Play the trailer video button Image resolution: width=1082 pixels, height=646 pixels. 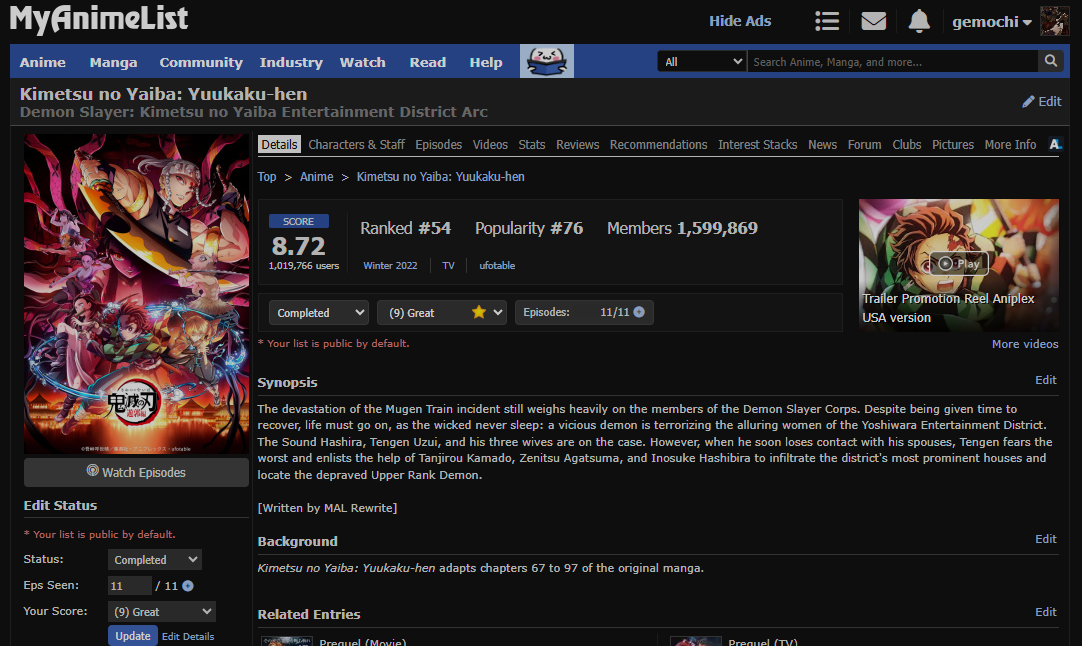959,264
